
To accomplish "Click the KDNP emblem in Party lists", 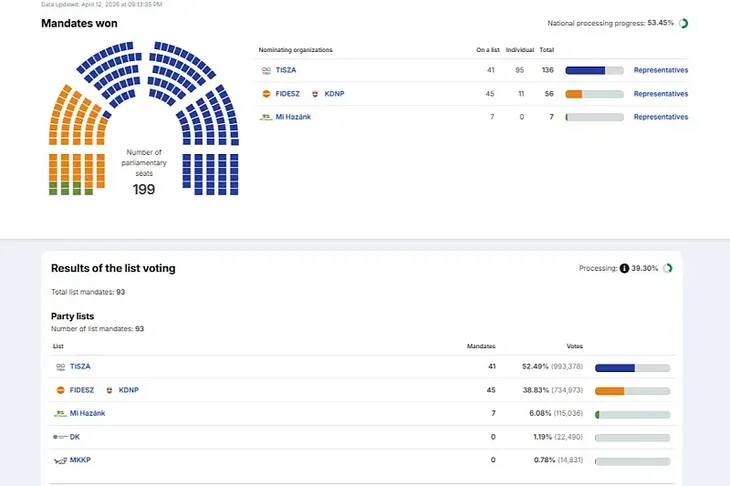I will click(x=109, y=389).
